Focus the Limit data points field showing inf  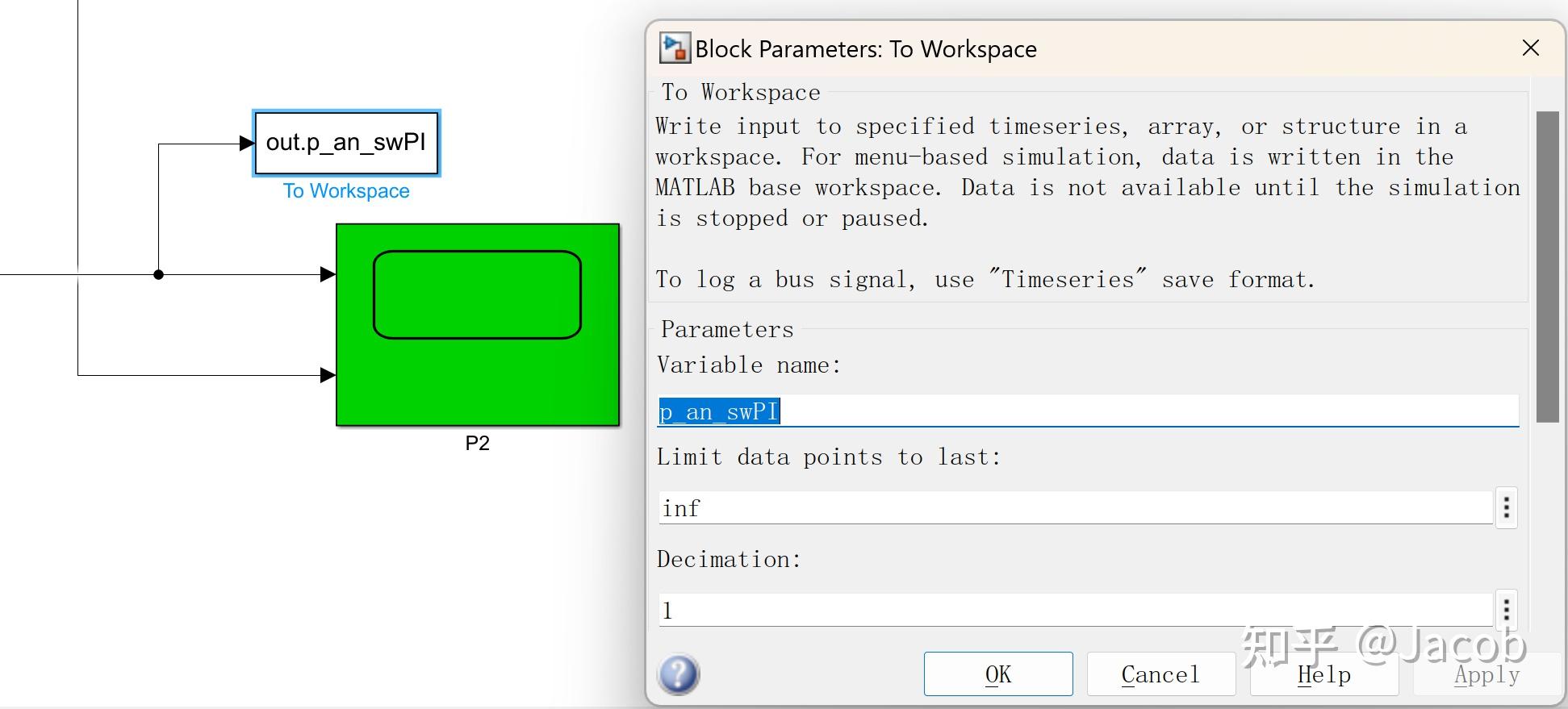[1075, 508]
